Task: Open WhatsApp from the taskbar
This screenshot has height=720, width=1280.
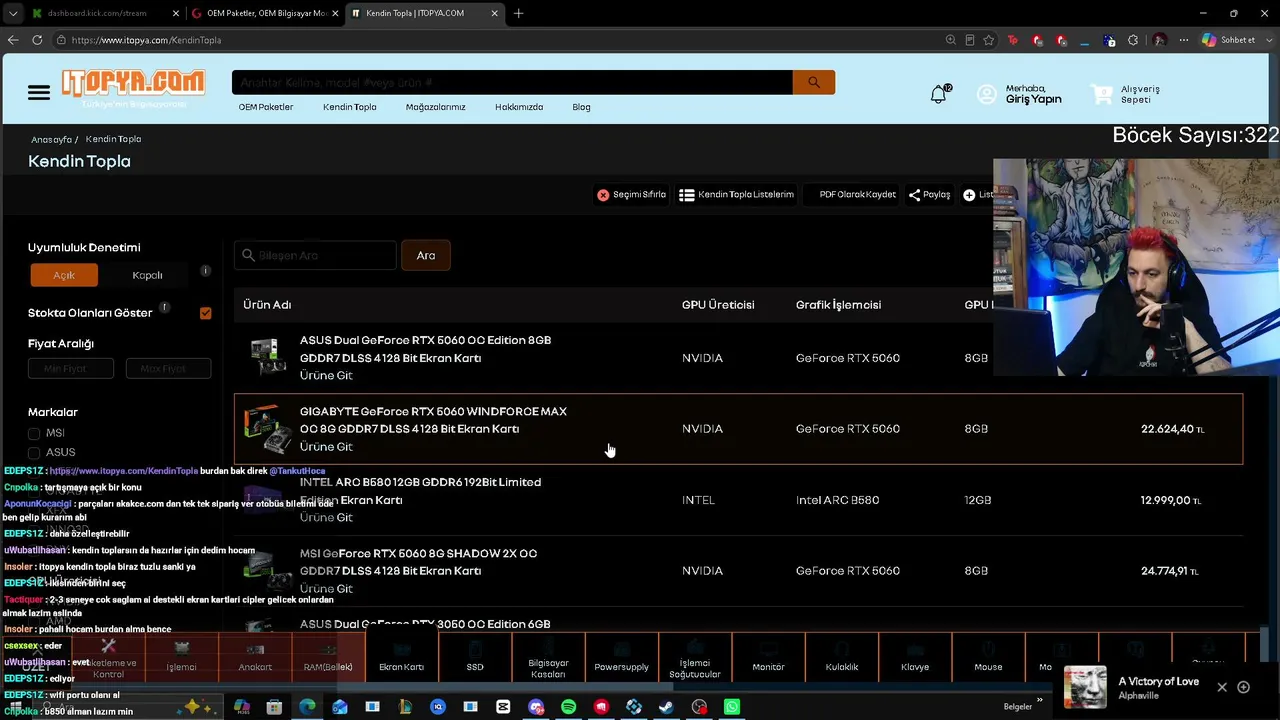Action: (x=732, y=707)
